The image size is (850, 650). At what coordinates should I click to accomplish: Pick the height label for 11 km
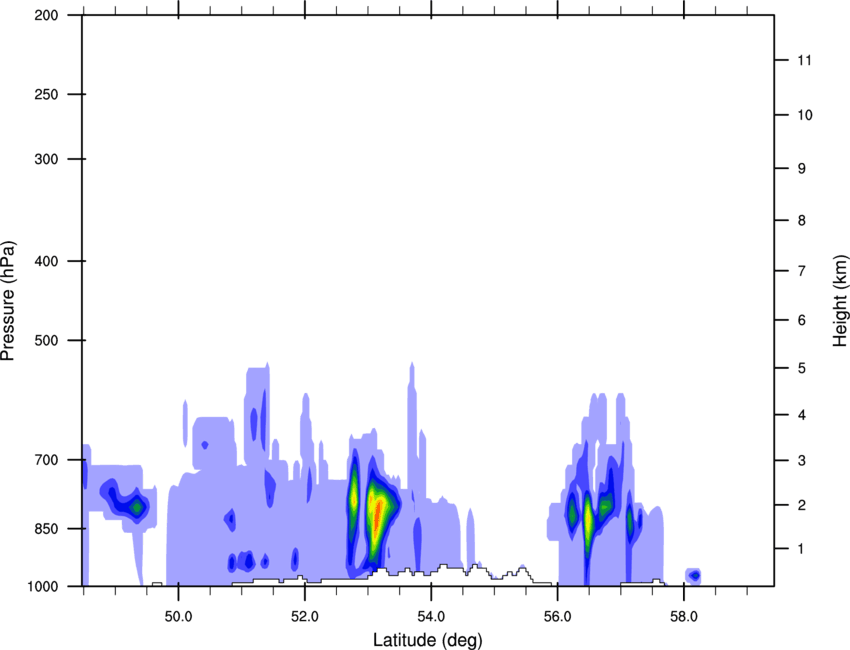[805, 60]
